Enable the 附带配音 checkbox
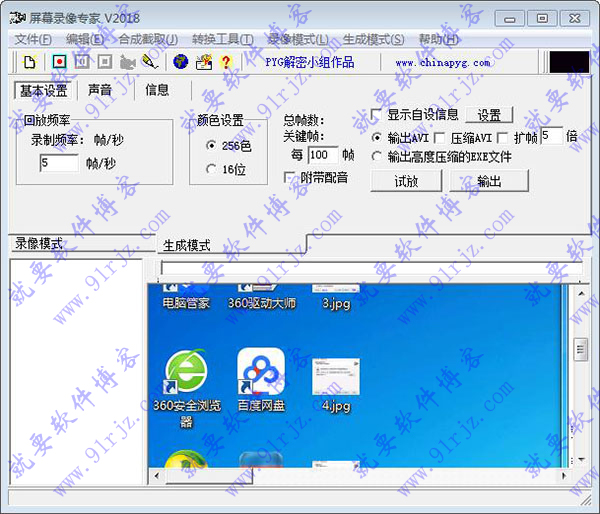600x514 pixels. [x=291, y=177]
